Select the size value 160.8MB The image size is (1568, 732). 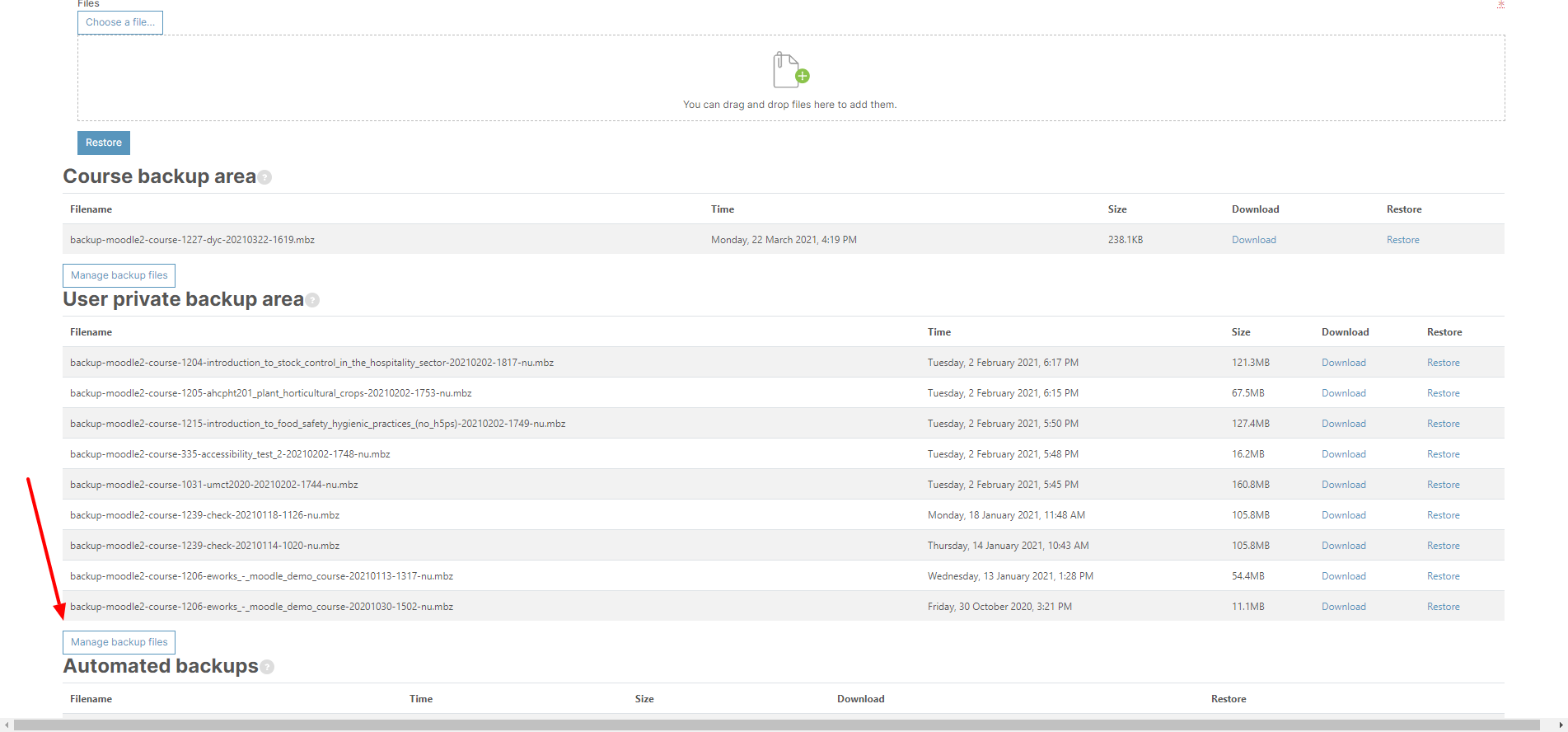tap(1251, 485)
